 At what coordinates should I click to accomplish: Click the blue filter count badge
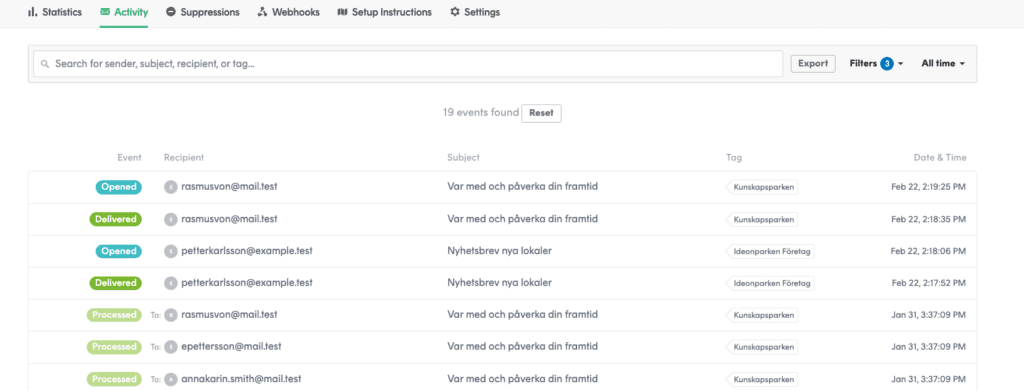coord(887,63)
